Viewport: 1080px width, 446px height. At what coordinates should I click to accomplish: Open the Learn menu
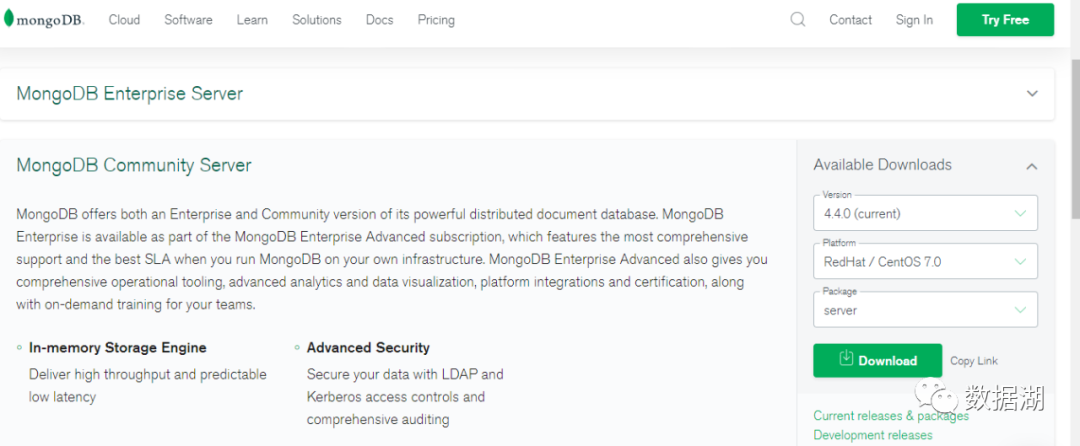(x=252, y=20)
